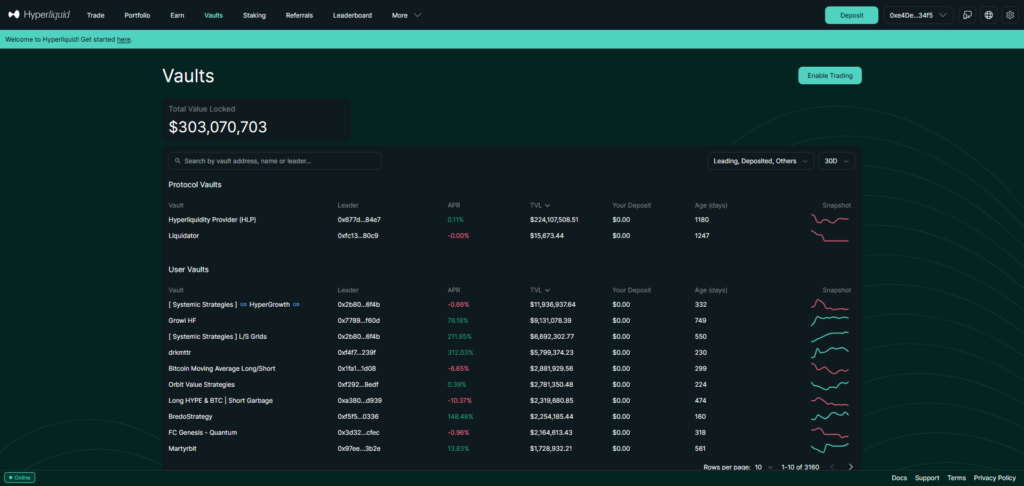Open the Portfolio tab
1024x486 pixels.
[137, 15]
